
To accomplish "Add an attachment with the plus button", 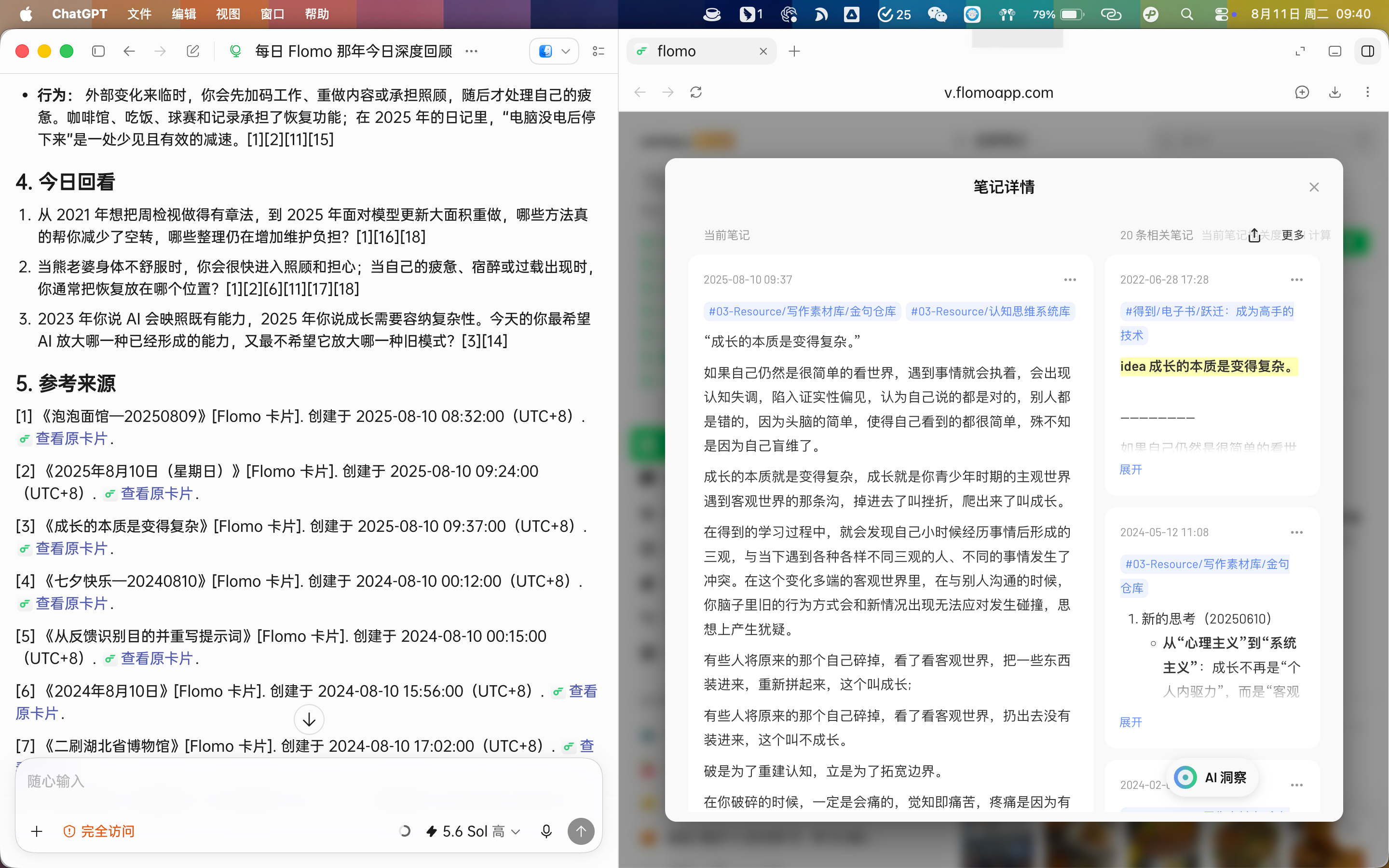I will [x=37, y=831].
